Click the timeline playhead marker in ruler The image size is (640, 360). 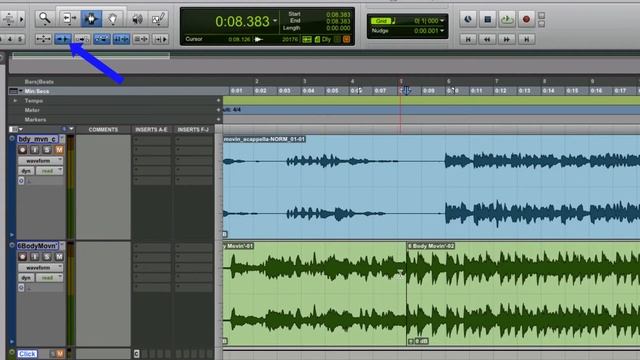[x=405, y=90]
